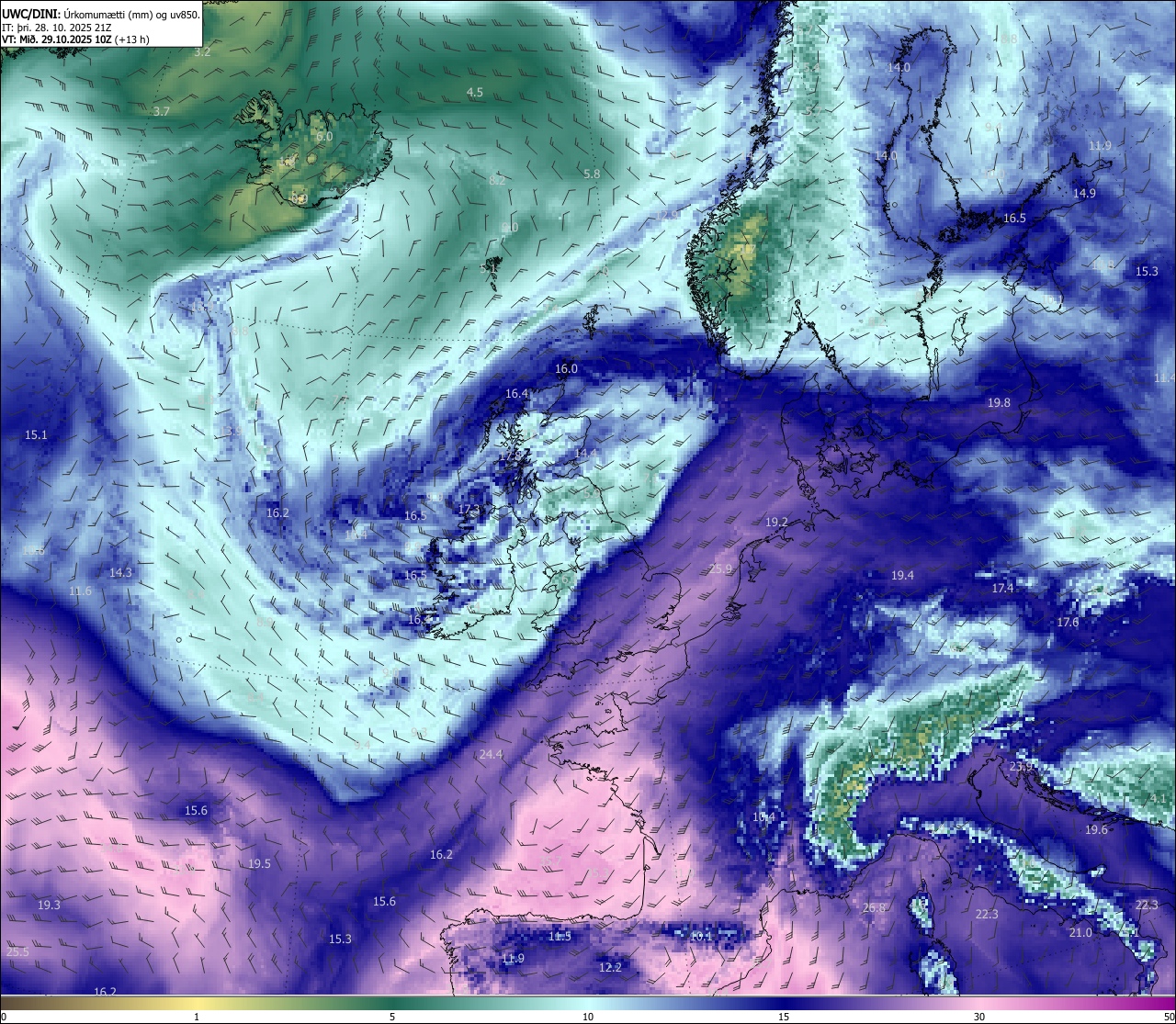Click the 17.3 value near Ireland
The image size is (1176, 1024).
[469, 510]
